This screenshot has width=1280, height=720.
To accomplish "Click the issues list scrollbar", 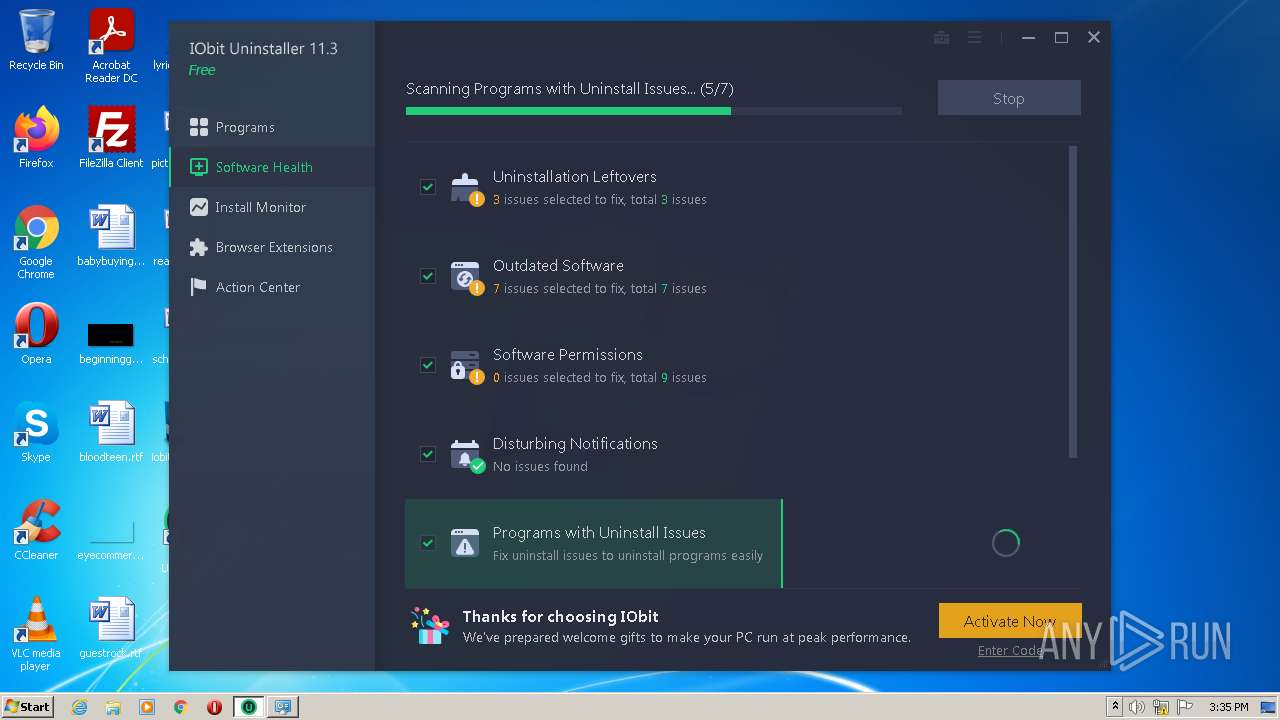I will coord(1073,302).
